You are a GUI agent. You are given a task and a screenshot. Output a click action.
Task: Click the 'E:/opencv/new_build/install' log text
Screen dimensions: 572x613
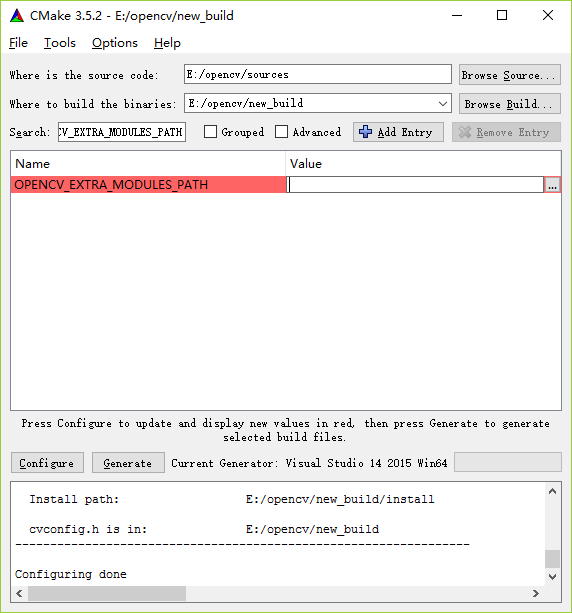(340, 499)
